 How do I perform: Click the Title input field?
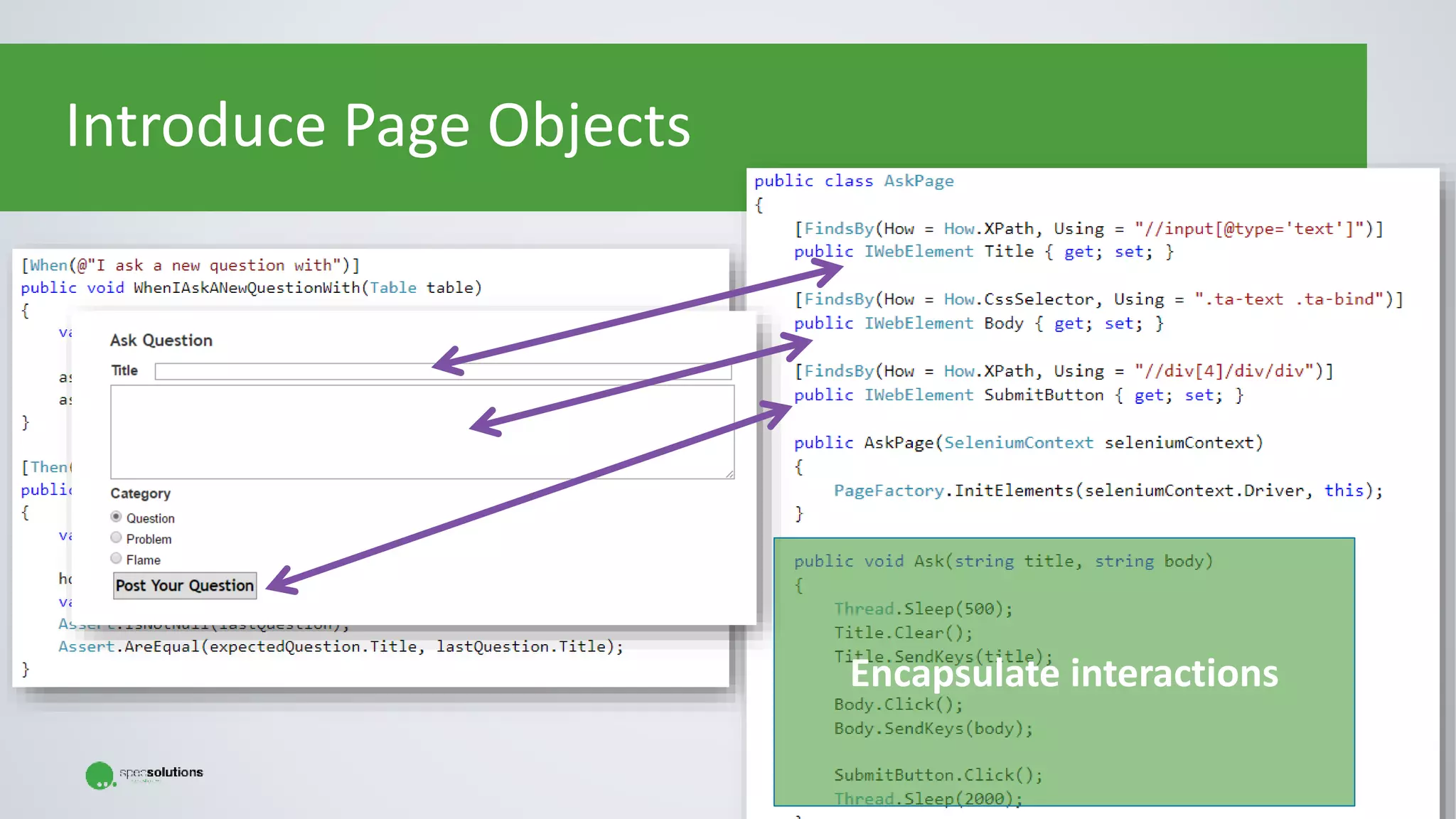click(443, 371)
